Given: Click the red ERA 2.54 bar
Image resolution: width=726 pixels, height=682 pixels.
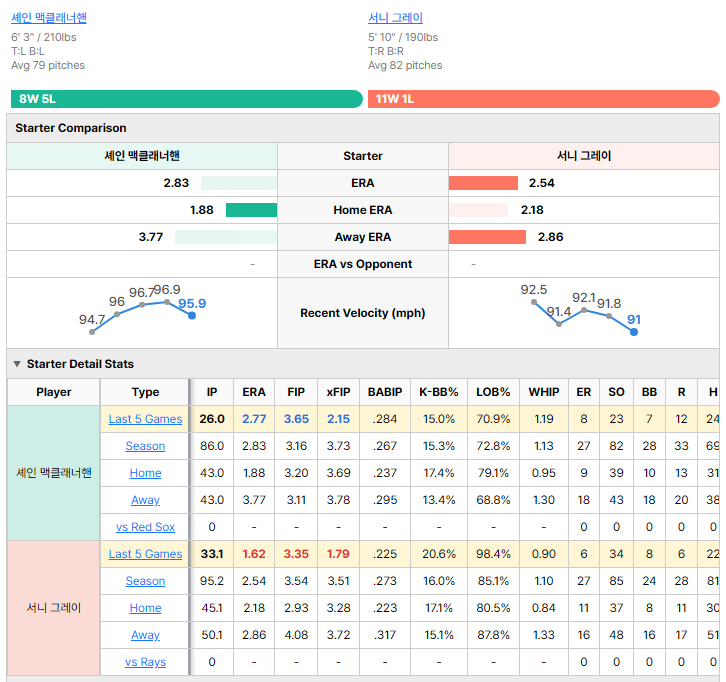Looking at the screenshot, I should pyautogui.click(x=483, y=183).
